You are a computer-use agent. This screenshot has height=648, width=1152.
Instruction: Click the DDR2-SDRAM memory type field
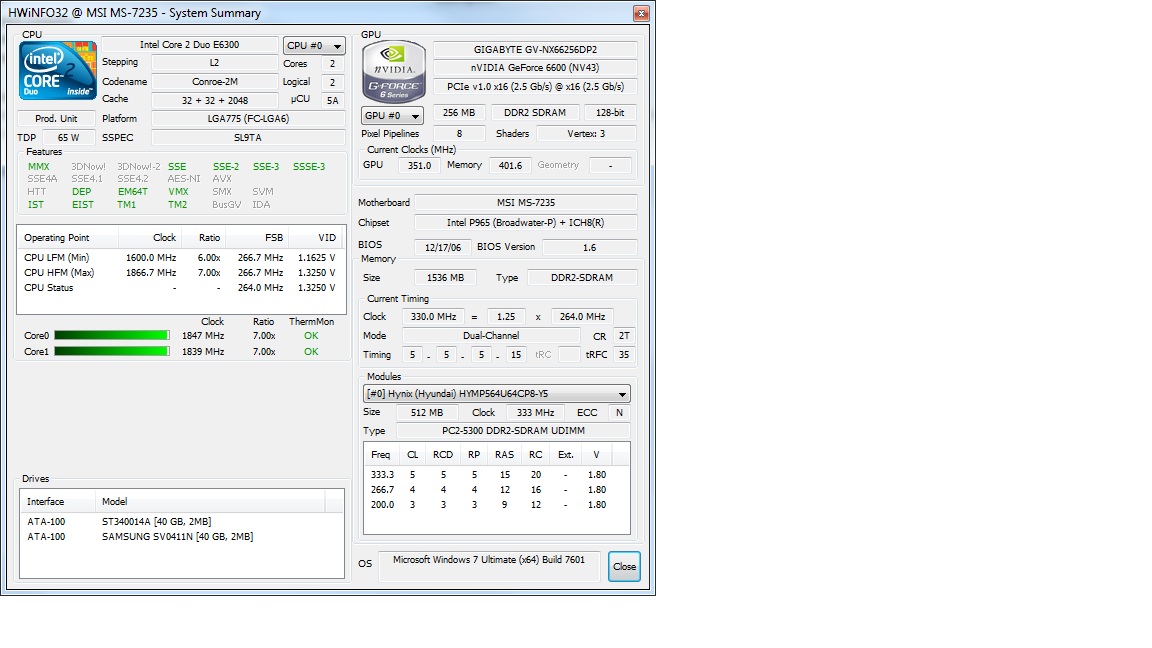coord(582,278)
